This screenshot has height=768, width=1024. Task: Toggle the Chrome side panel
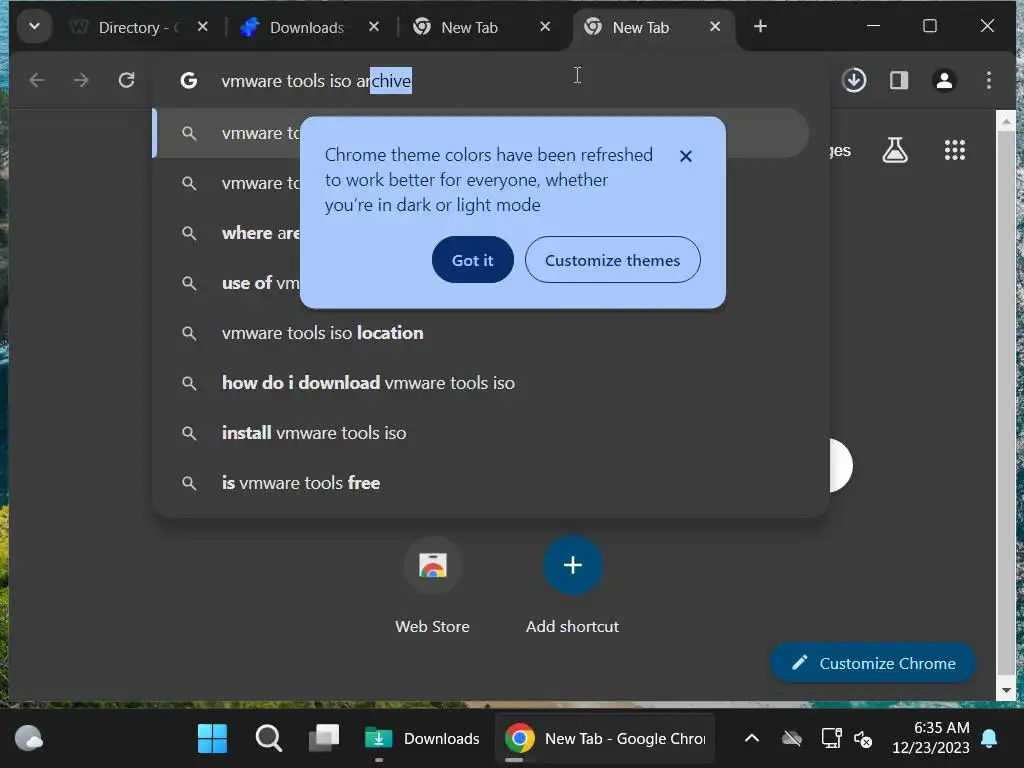click(899, 80)
